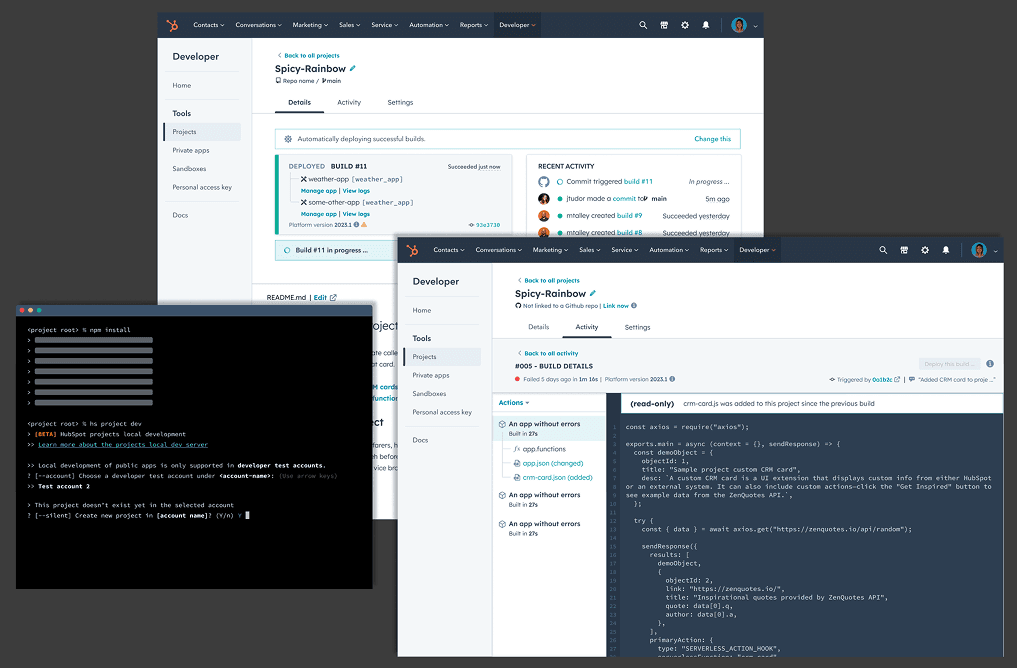Viewport: 1017px width, 668px height.
Task: Expand the Automation navigation dropdown
Action: 669,250
